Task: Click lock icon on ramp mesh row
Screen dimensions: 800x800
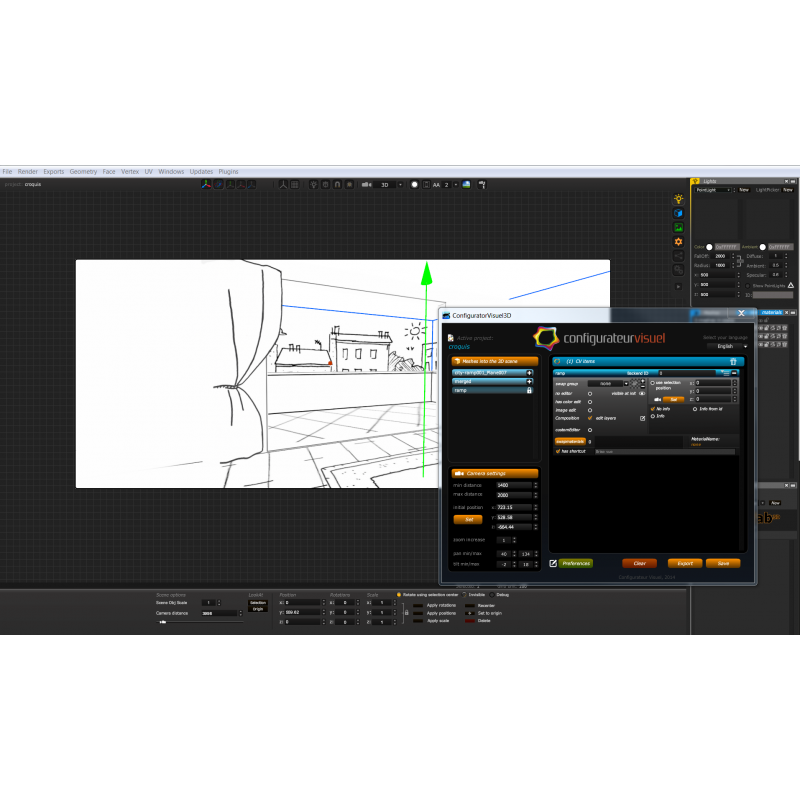Action: pos(529,390)
